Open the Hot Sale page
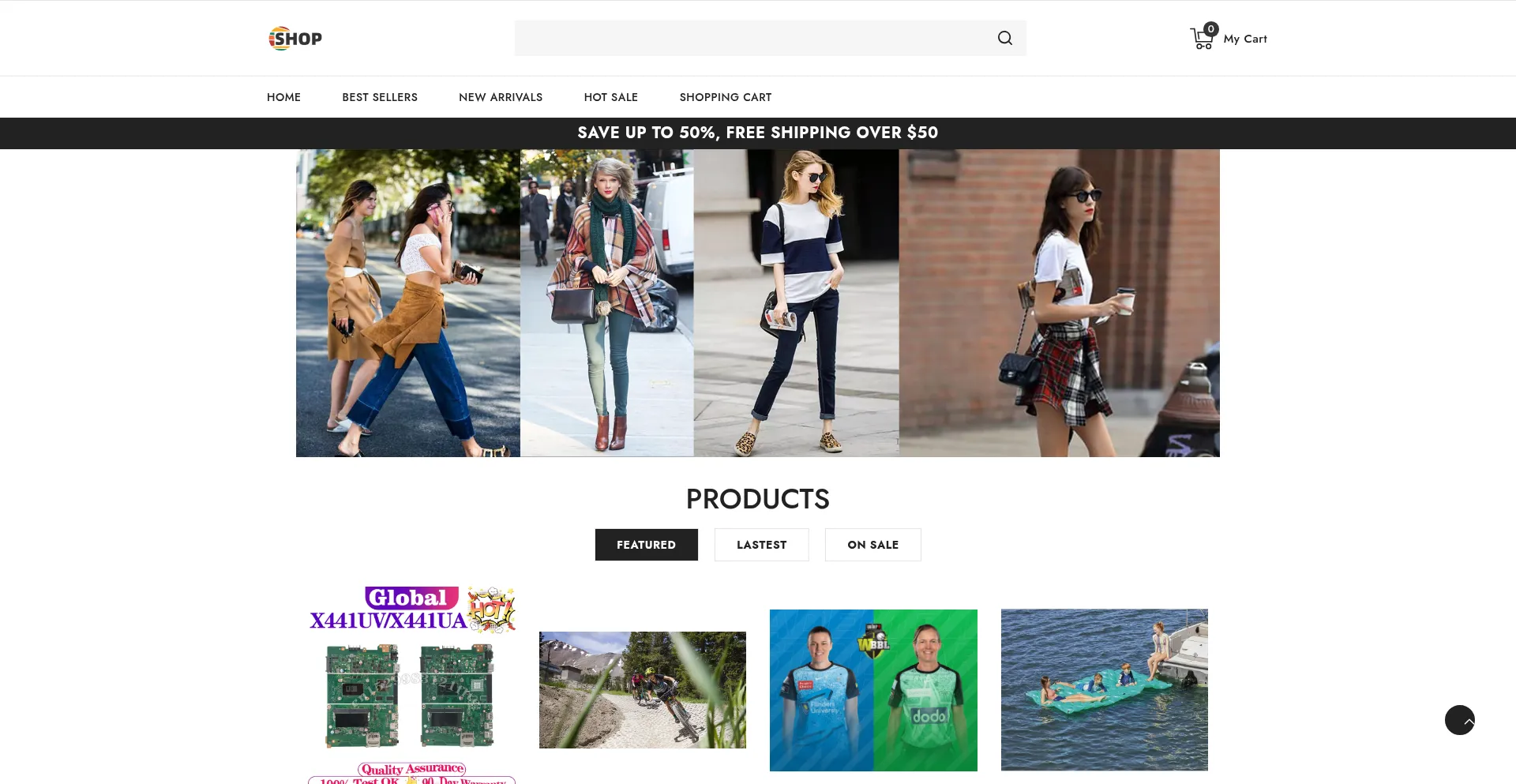Screen dimensions: 1516x784 (x=610, y=97)
